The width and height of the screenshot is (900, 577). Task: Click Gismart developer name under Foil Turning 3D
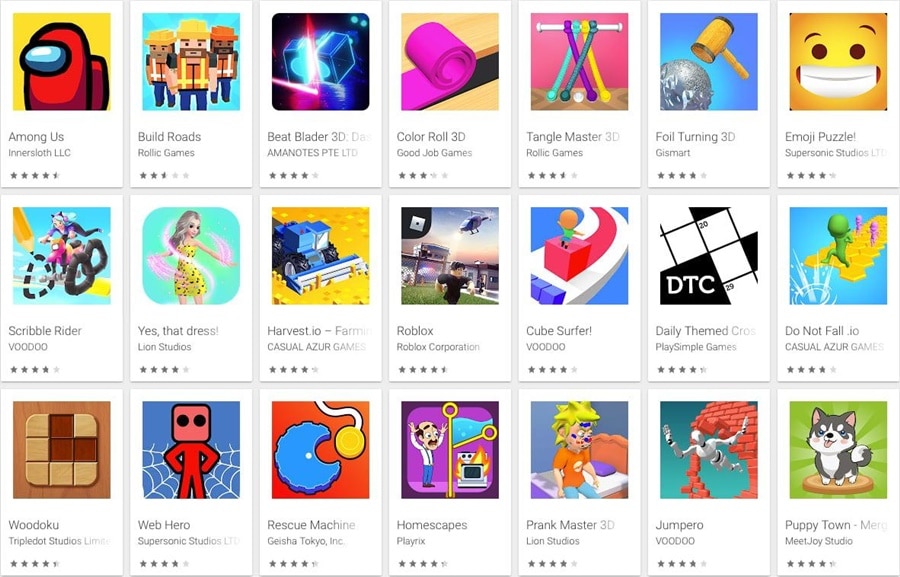point(673,153)
